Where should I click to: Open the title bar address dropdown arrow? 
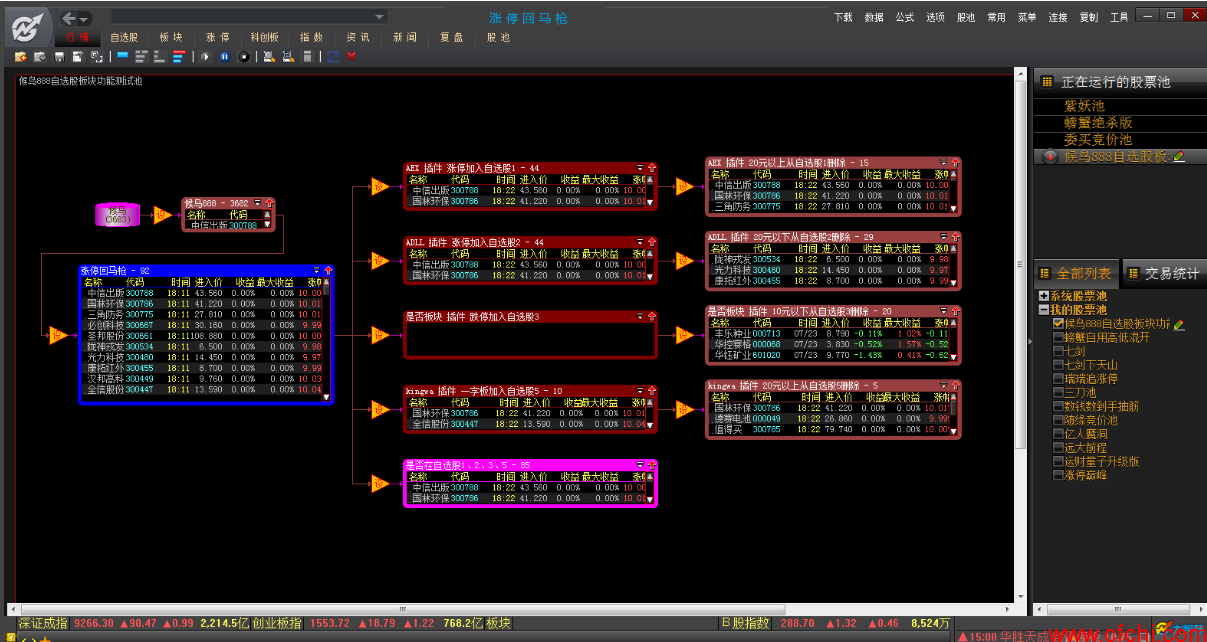coord(378,17)
